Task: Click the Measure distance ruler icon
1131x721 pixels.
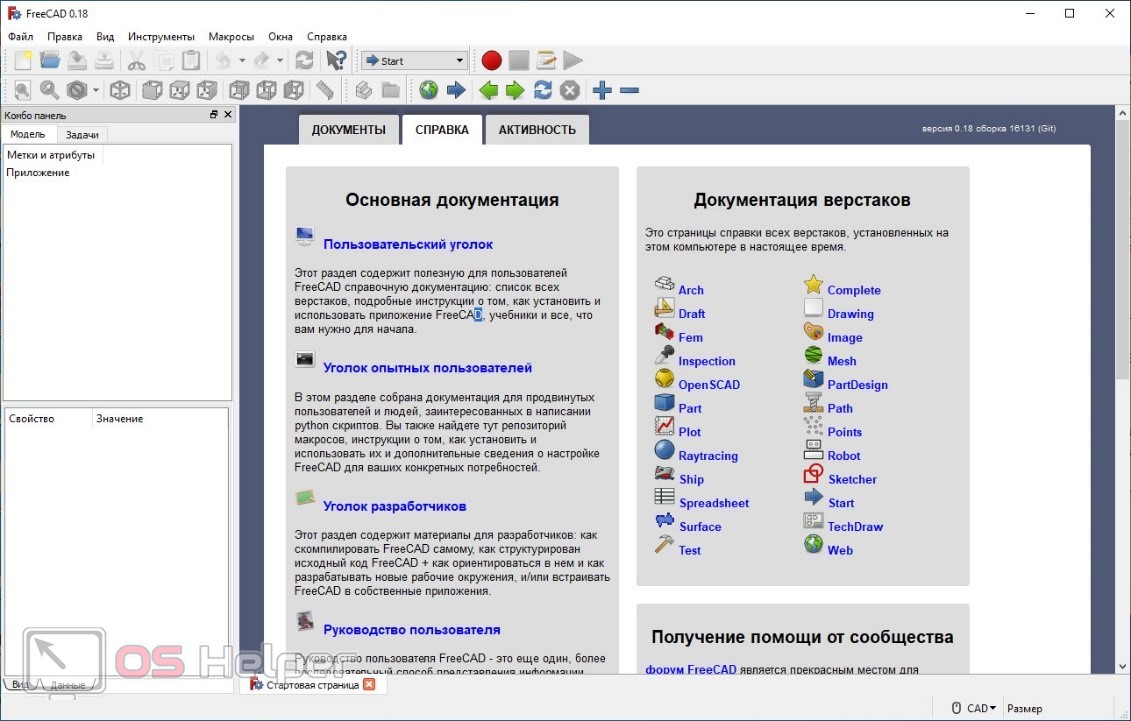Action: point(325,90)
